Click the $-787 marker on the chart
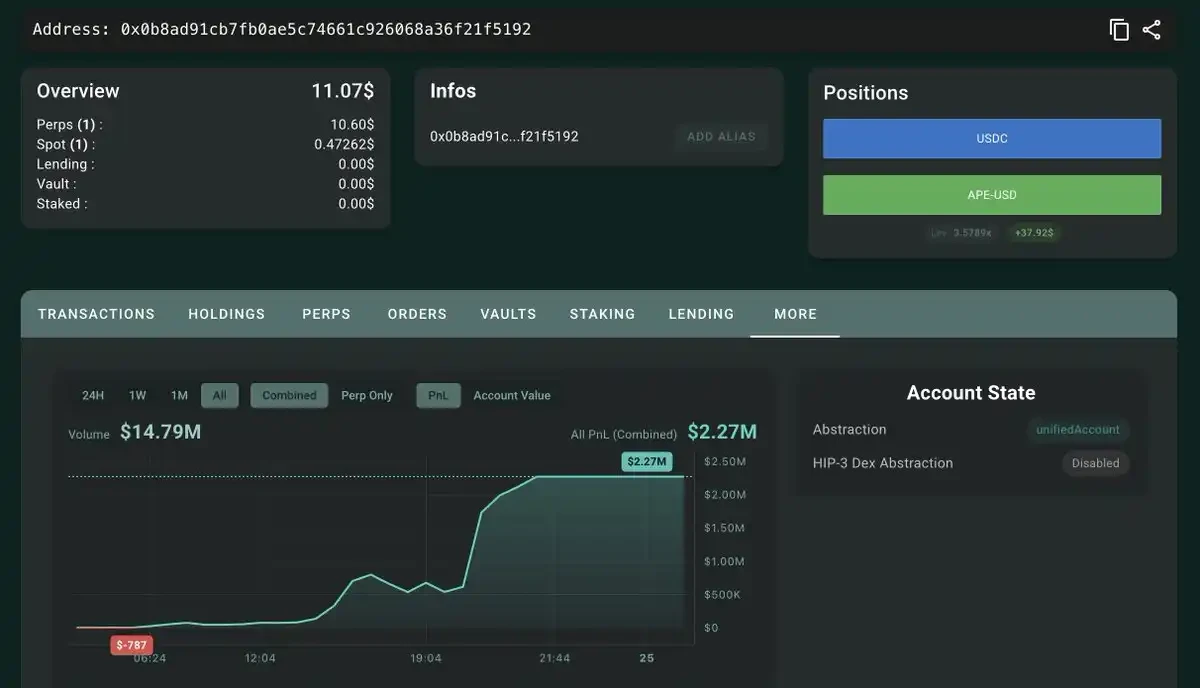This screenshot has width=1200, height=688. click(x=130, y=645)
